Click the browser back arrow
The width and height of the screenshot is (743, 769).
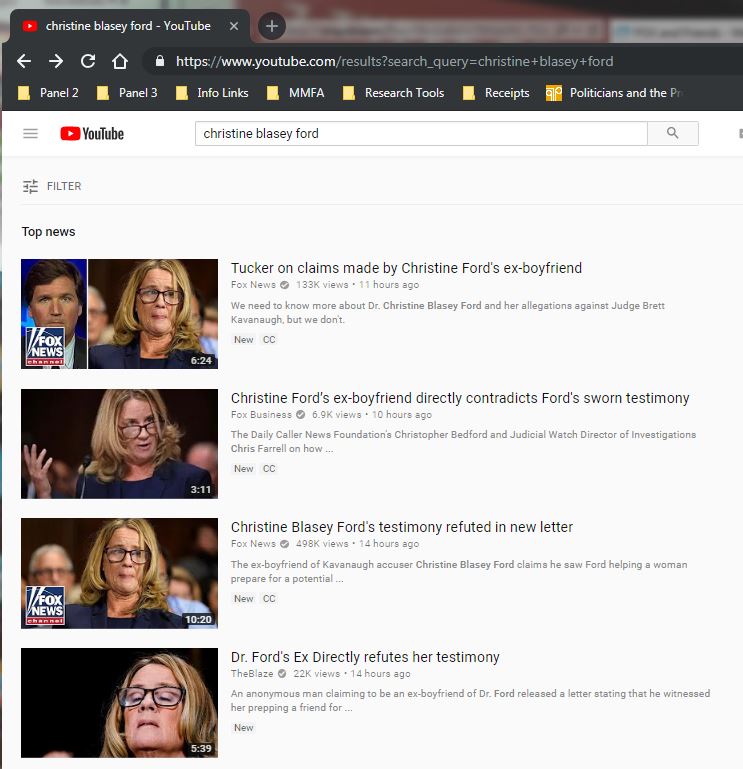[x=24, y=61]
